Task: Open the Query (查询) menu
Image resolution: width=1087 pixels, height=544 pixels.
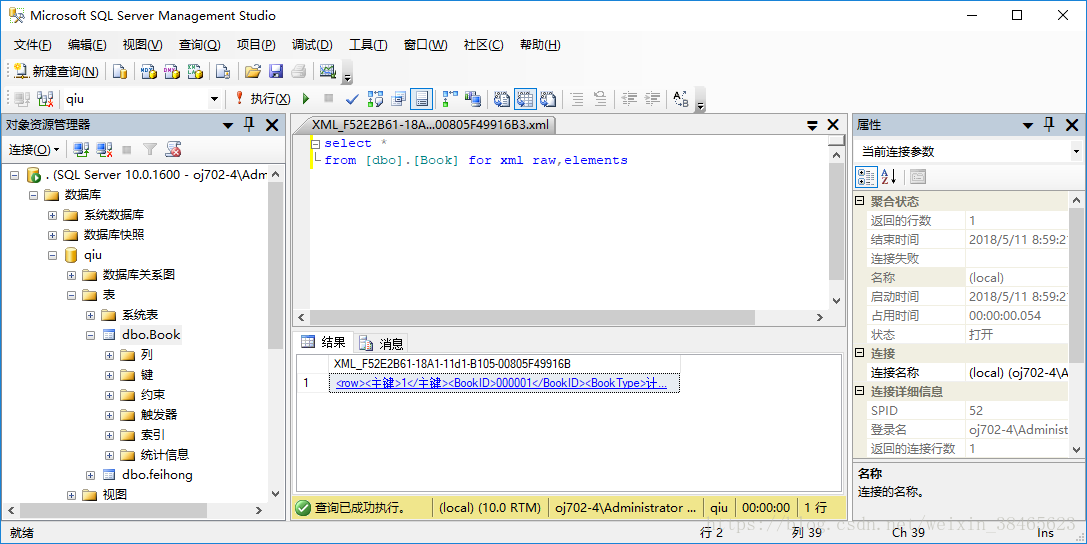Action: pyautogui.click(x=200, y=44)
